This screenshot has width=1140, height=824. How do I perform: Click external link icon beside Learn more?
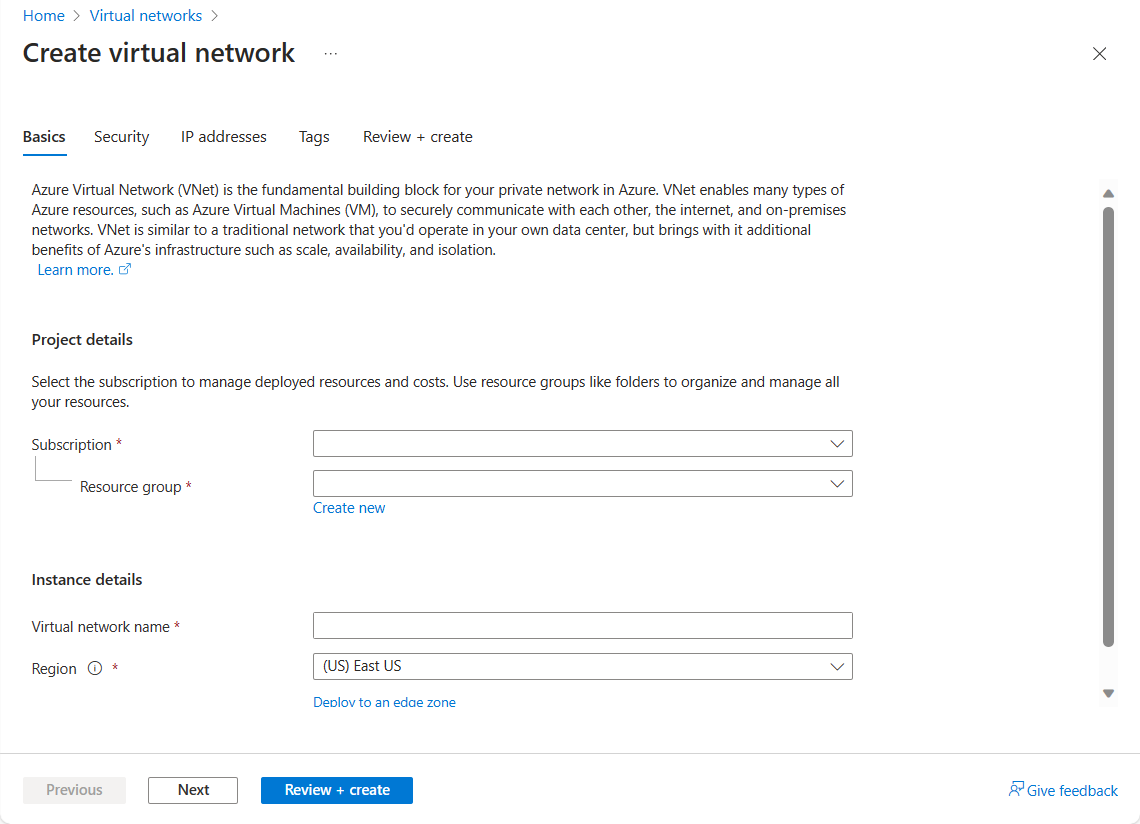[125, 269]
